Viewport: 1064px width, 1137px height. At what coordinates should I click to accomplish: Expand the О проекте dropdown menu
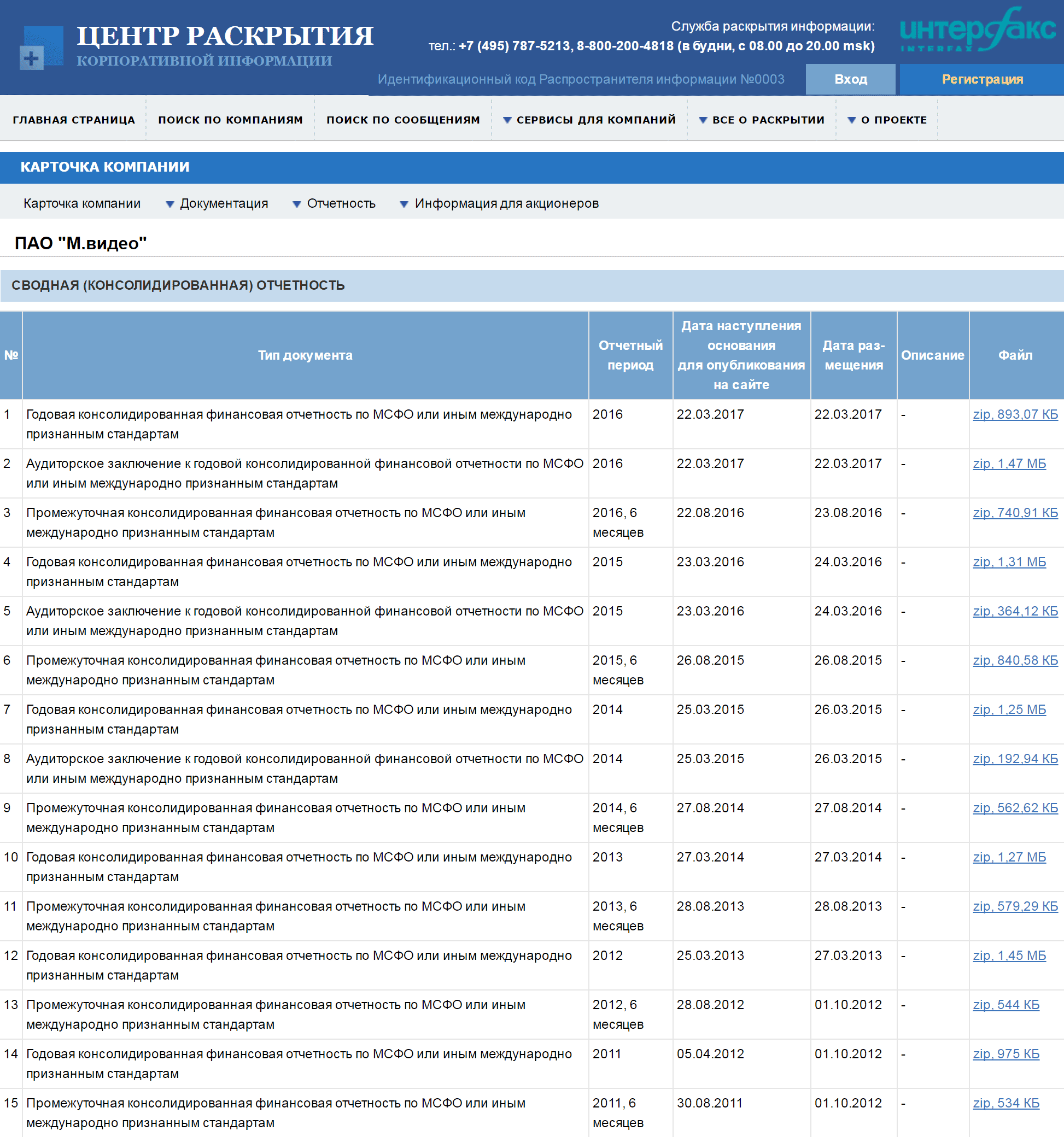click(x=887, y=120)
